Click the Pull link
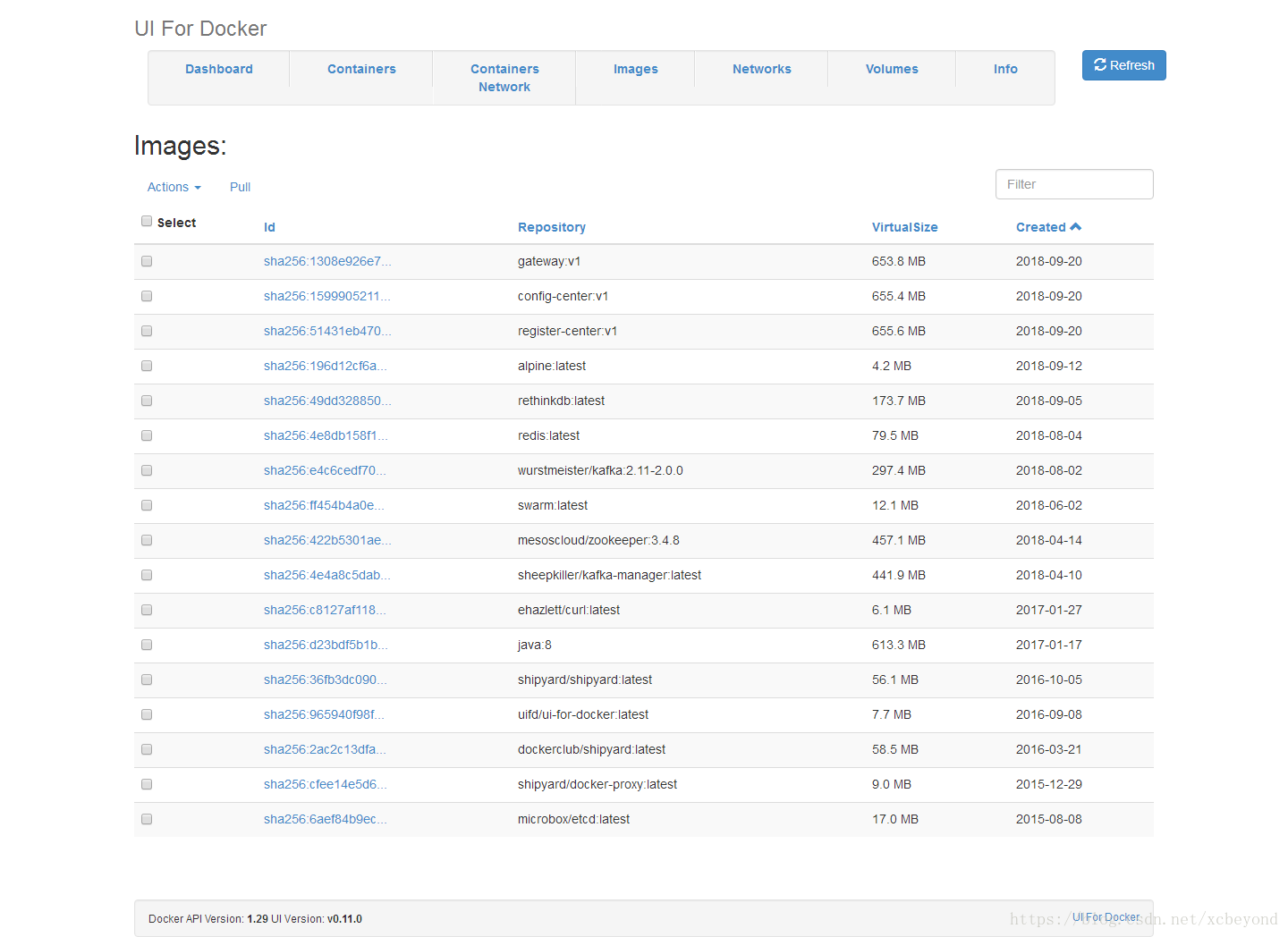The width and height of the screenshot is (1288, 937). pyautogui.click(x=240, y=187)
